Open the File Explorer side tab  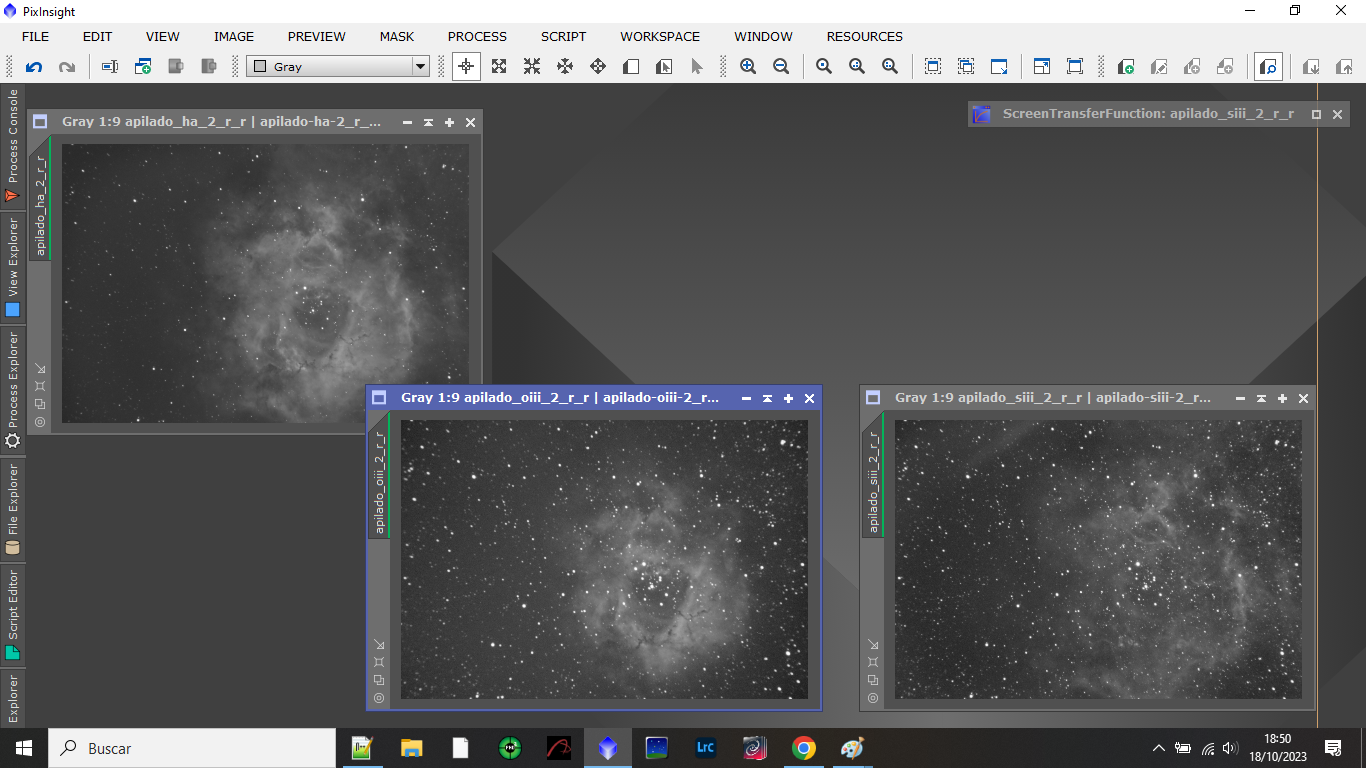[x=13, y=509]
